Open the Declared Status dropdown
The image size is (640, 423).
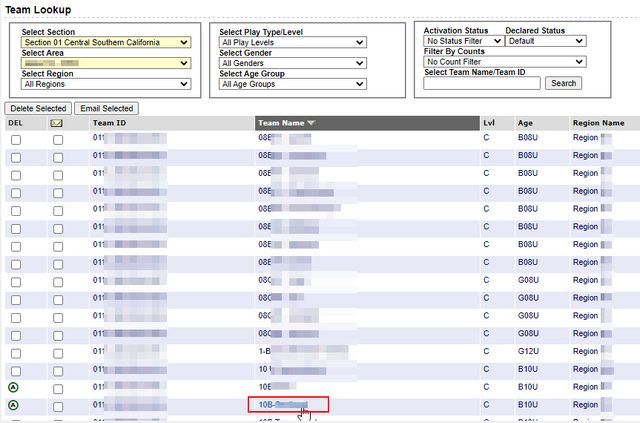click(x=545, y=41)
